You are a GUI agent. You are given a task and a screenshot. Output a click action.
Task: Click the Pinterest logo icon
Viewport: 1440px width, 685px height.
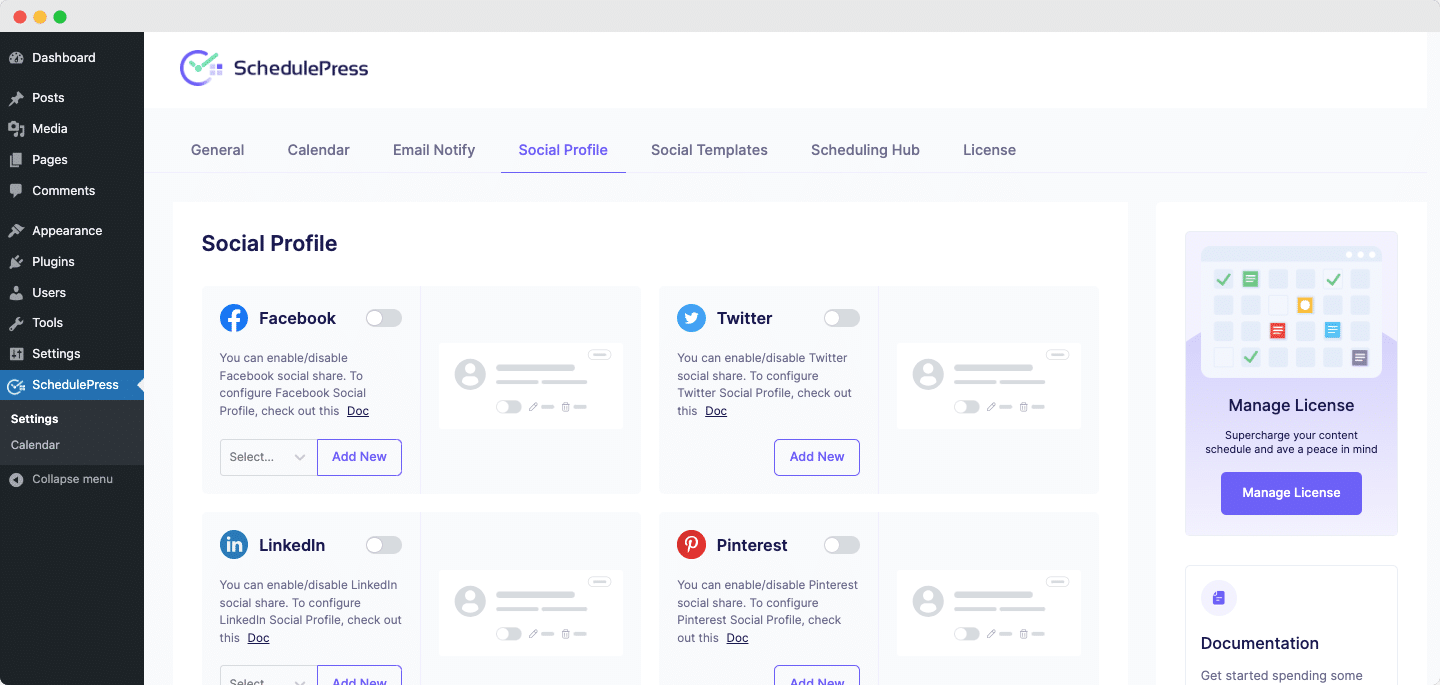pyautogui.click(x=691, y=545)
